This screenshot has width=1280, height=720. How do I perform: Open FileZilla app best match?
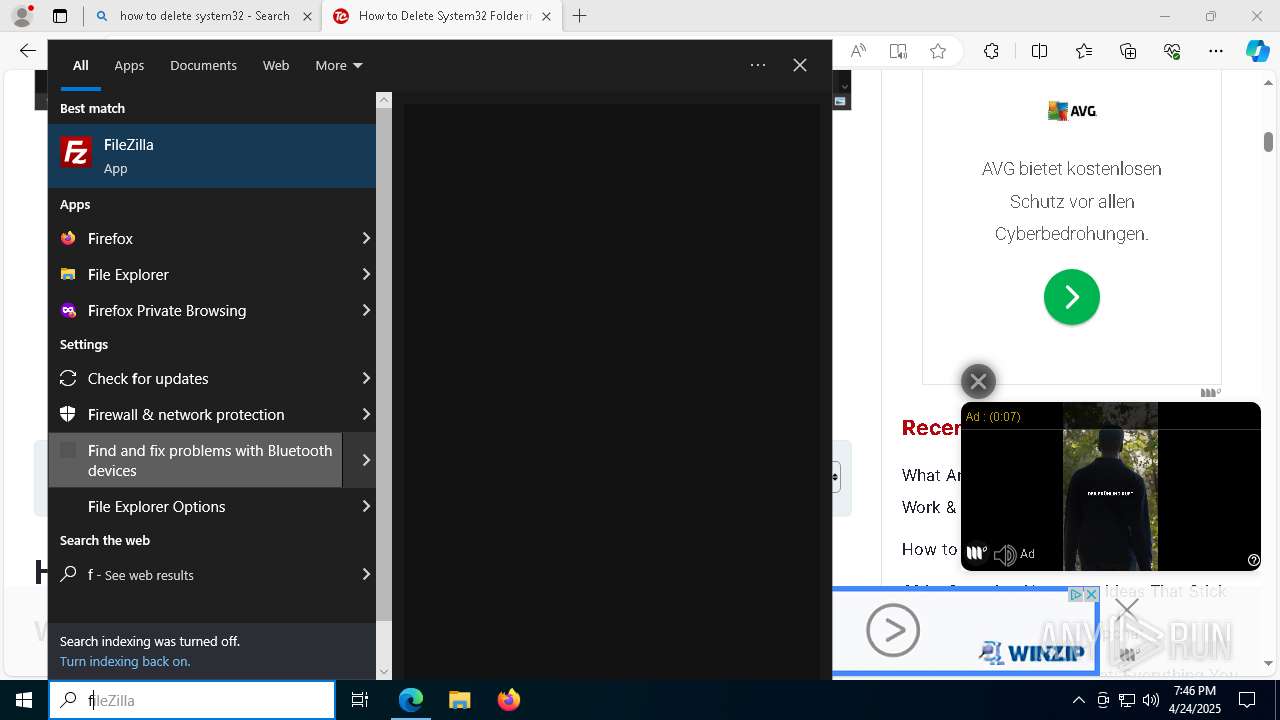pos(212,156)
